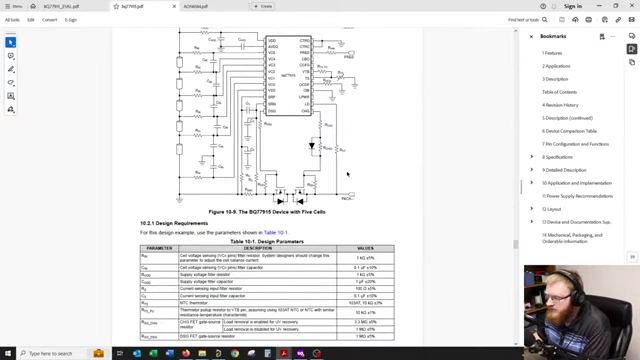Expand 10 Application and Implementation bookmark
Viewport: 640px width, 360px height.
click(531, 183)
